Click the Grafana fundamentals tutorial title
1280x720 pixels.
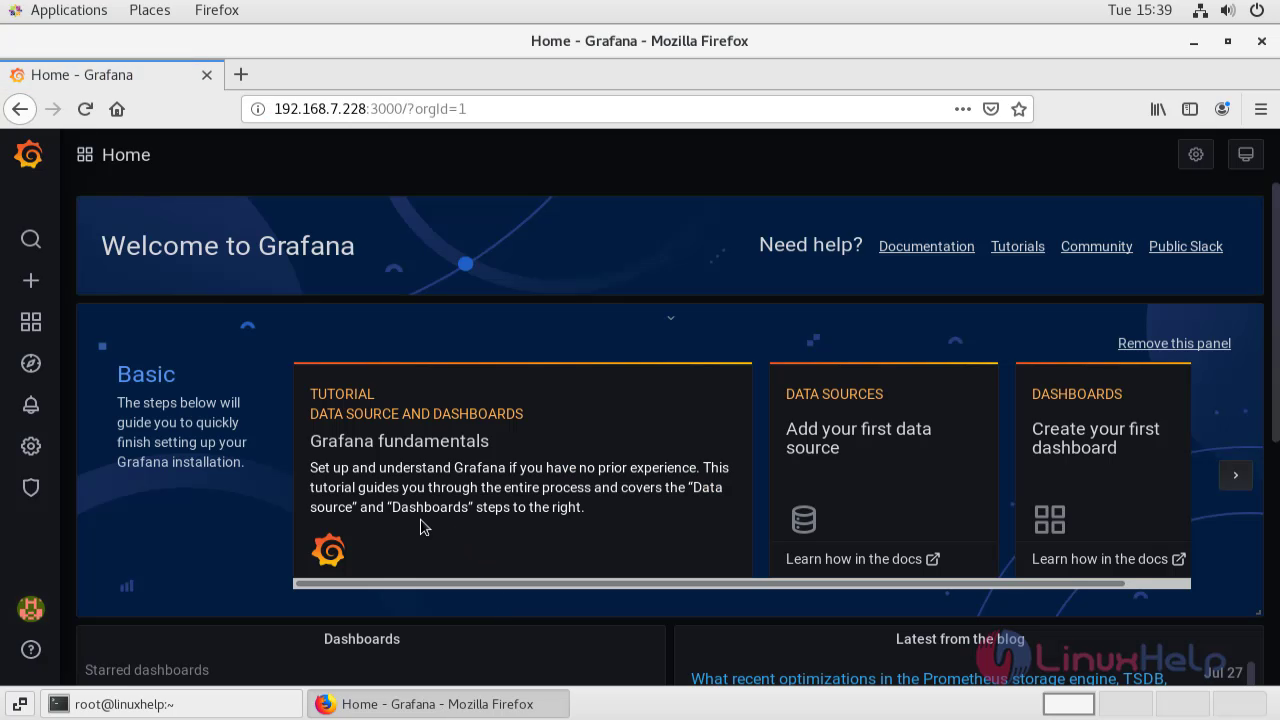click(x=399, y=441)
